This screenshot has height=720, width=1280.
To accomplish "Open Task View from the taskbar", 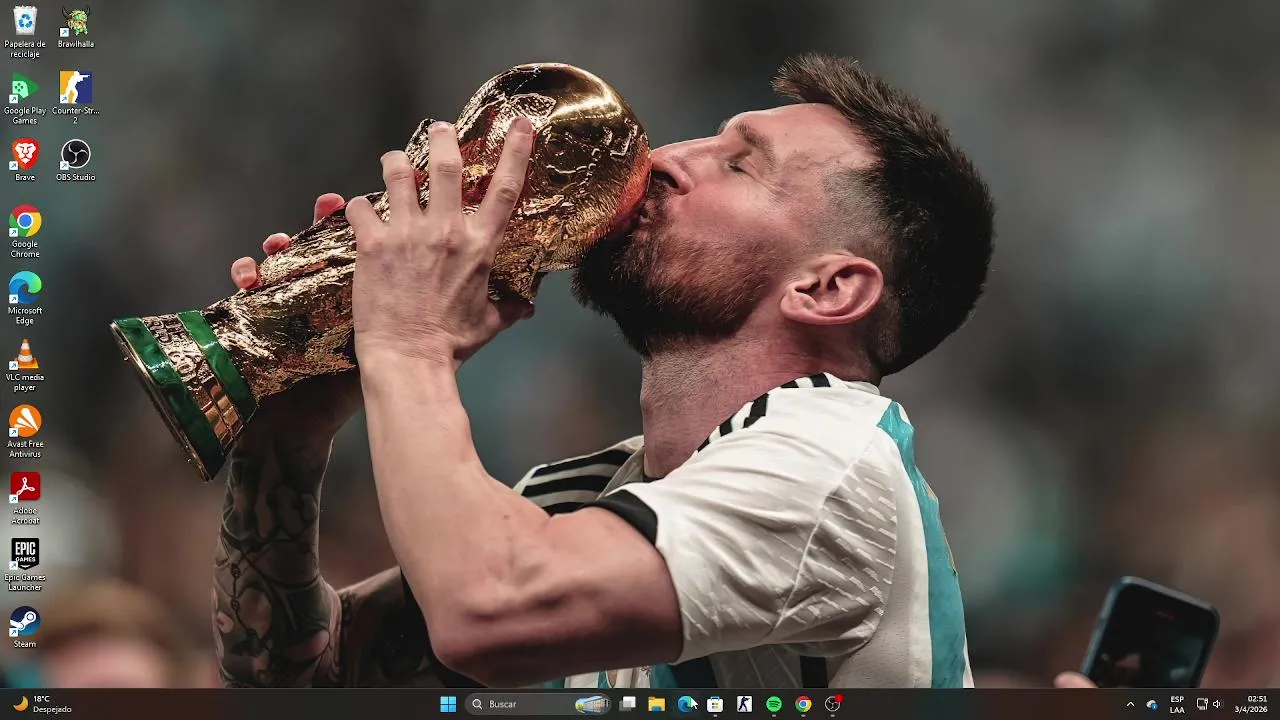I will click(628, 704).
